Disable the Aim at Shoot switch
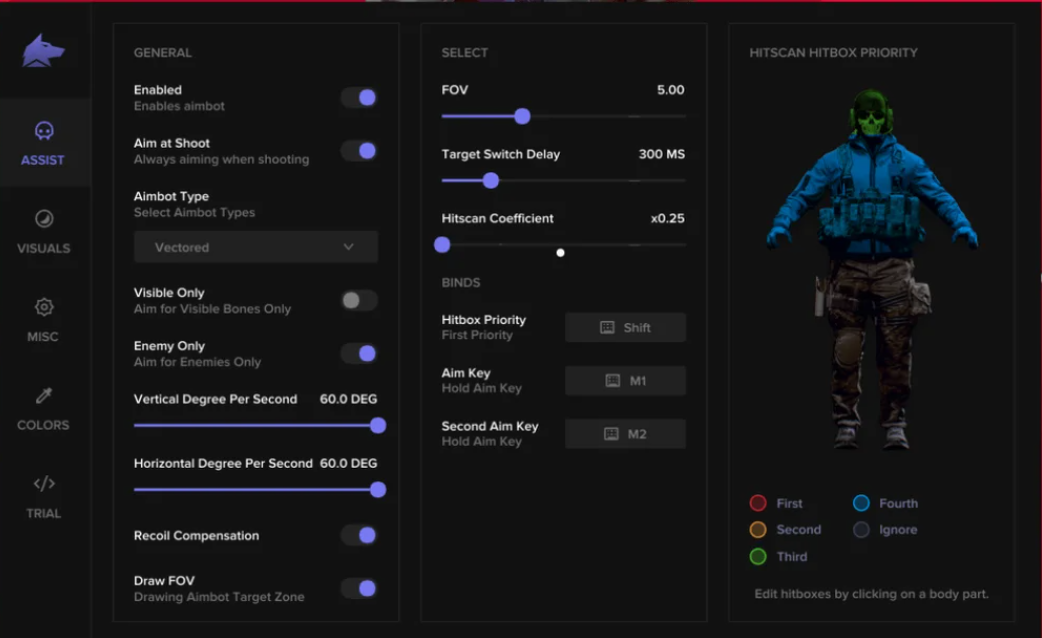The image size is (1042, 638). pyautogui.click(x=360, y=151)
